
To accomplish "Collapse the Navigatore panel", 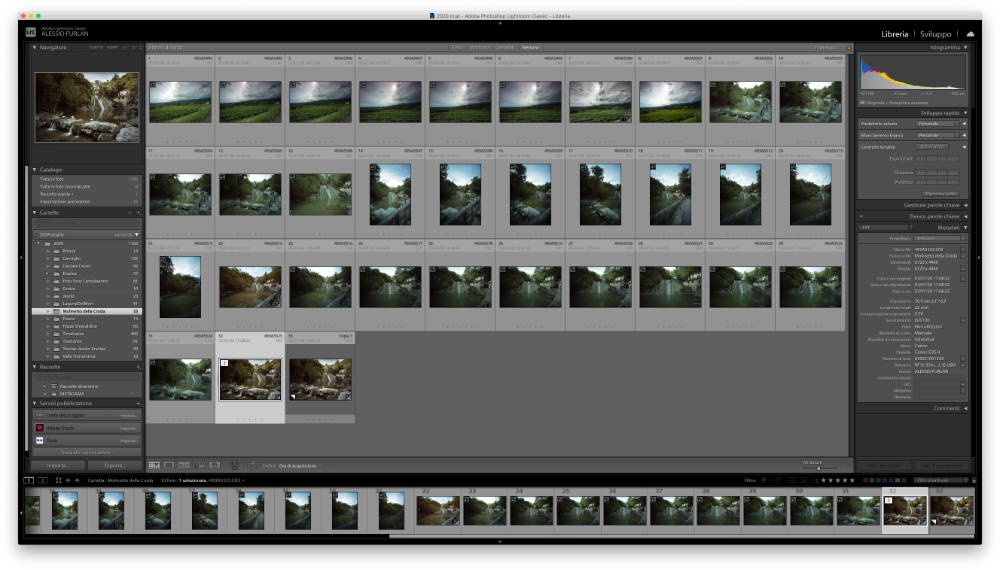I will pyautogui.click(x=35, y=47).
